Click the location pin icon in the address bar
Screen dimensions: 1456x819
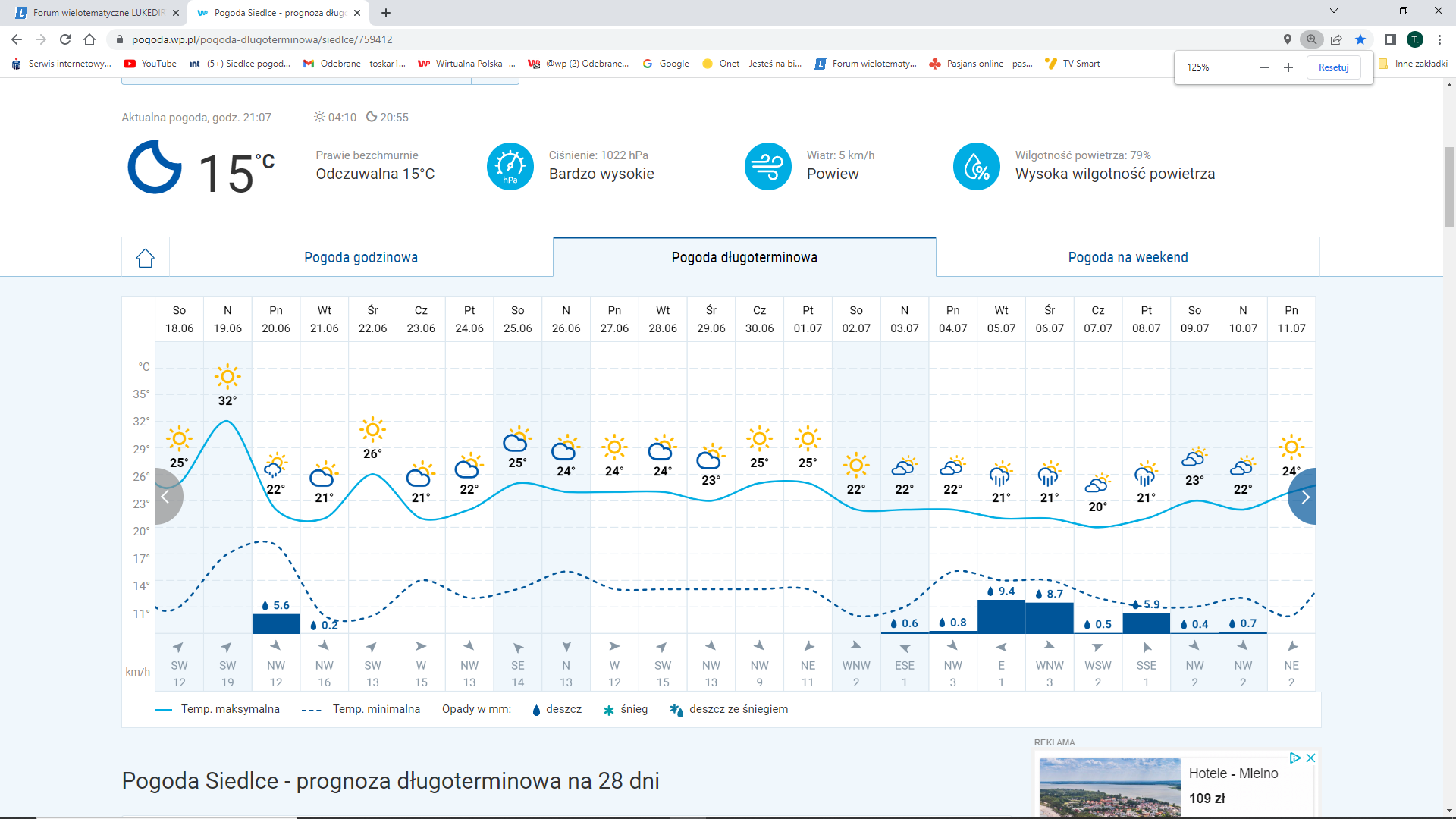click(x=1287, y=39)
